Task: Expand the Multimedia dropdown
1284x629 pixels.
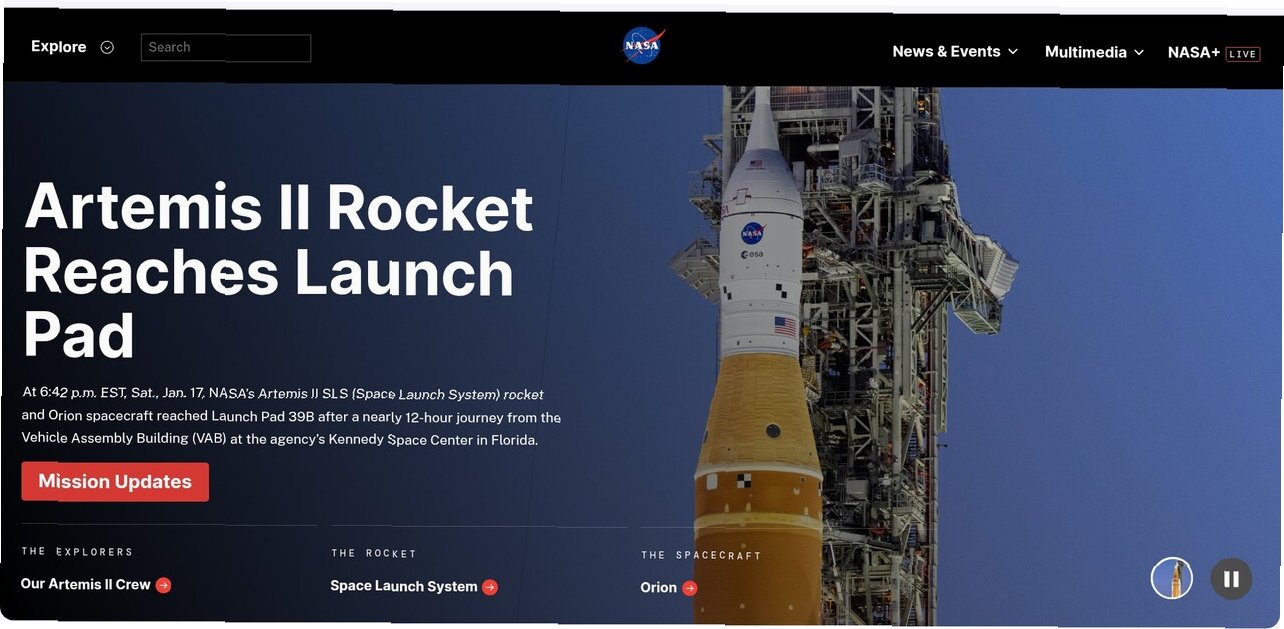Action: 1094,52
